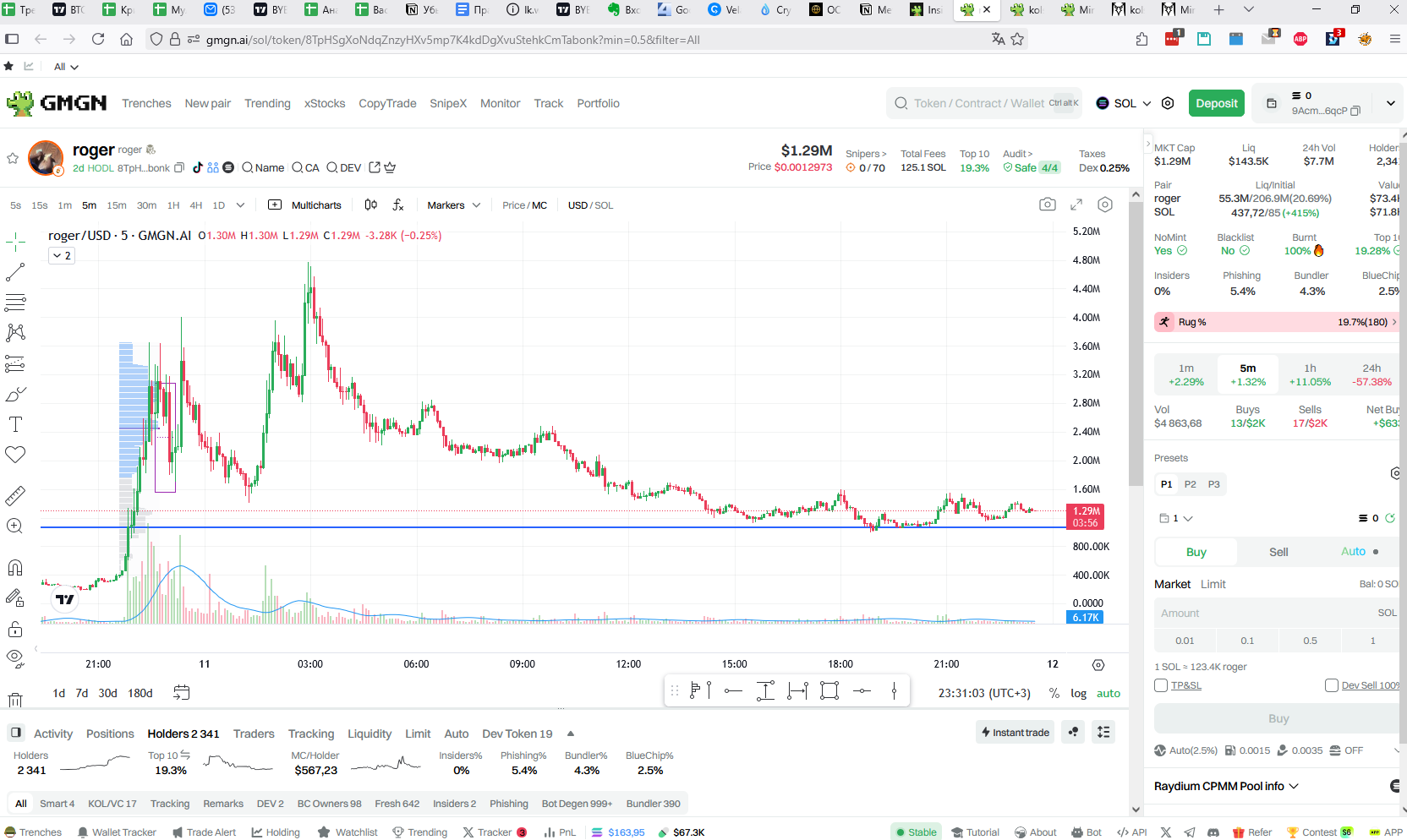This screenshot has width=1407, height=840.
Task: Expand more timeframes dropdown after 1D
Action: coord(240,205)
